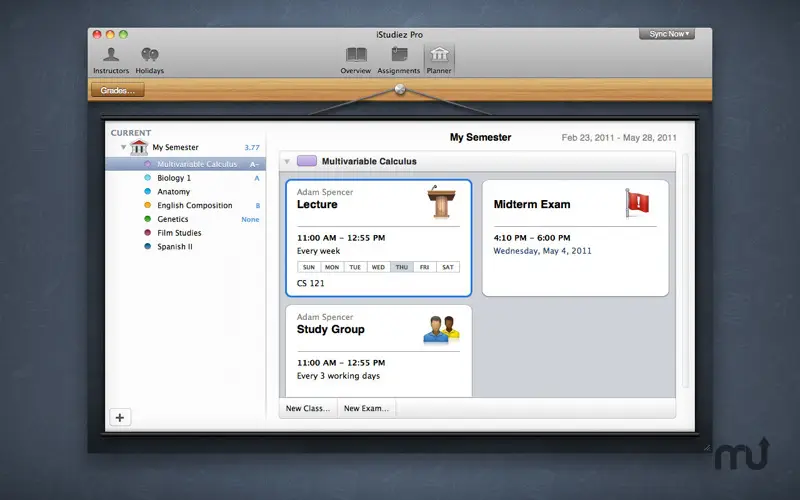The height and width of the screenshot is (500, 800).
Task: Click Every 3 working days text
Action: coord(338,376)
